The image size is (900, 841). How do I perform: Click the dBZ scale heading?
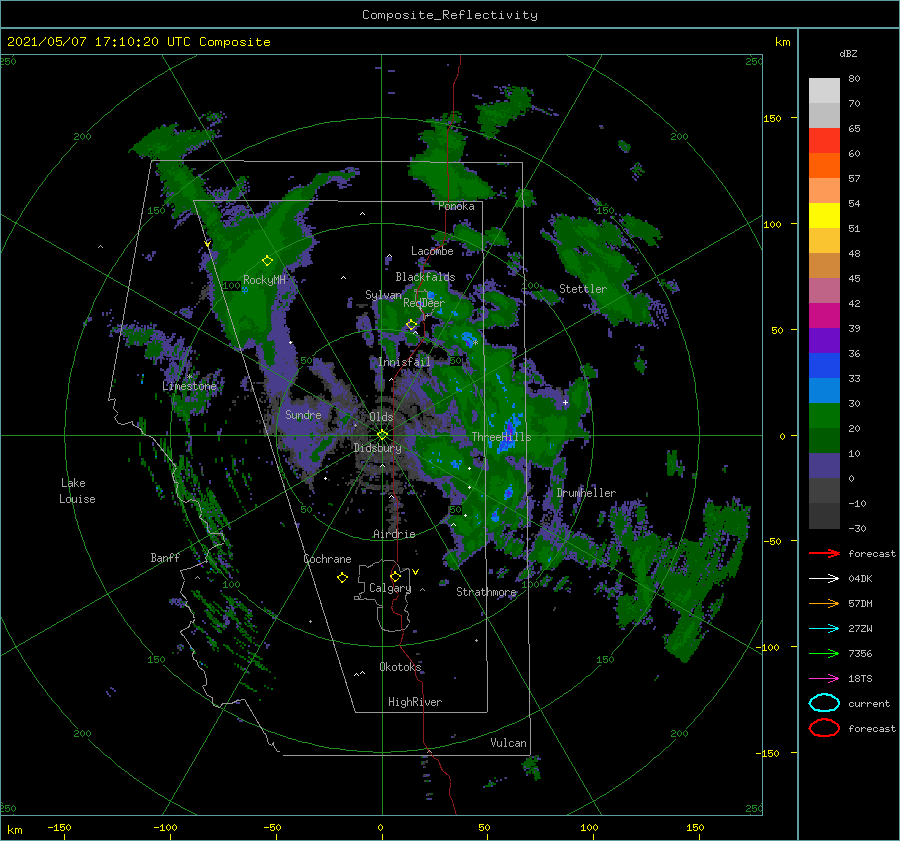point(848,53)
